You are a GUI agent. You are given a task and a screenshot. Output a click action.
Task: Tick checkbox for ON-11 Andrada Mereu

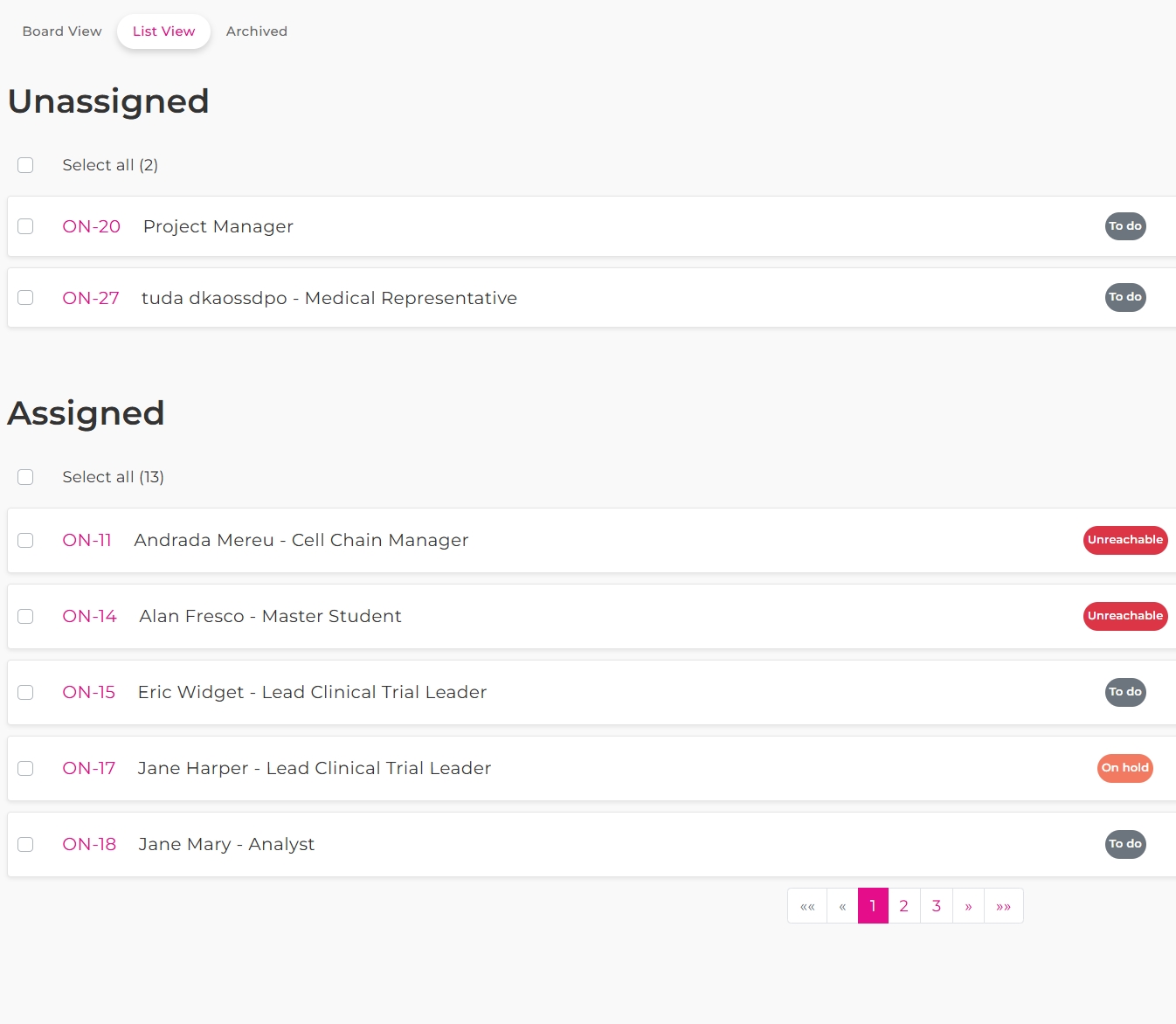coord(25,540)
